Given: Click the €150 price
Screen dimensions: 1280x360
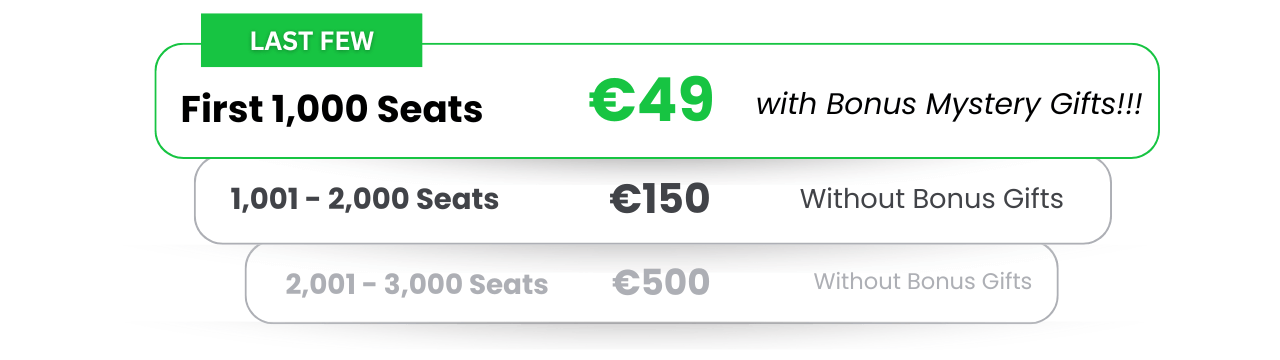Looking at the screenshot, I should [659, 199].
